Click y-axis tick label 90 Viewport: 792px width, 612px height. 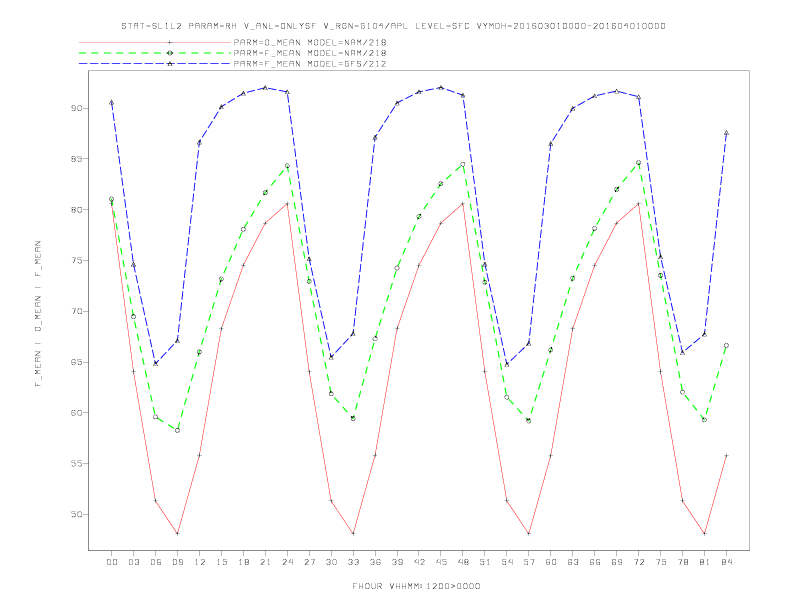(76, 108)
